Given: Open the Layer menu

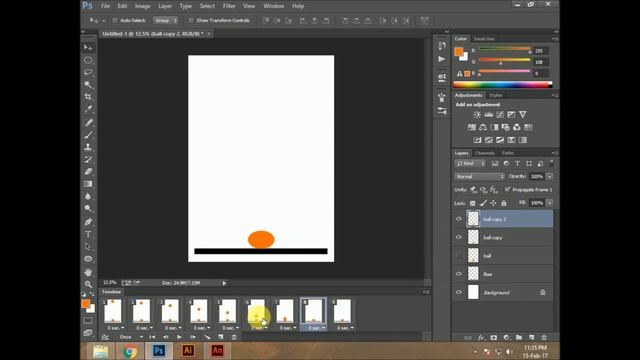Looking at the screenshot, I should pyautogui.click(x=165, y=6).
